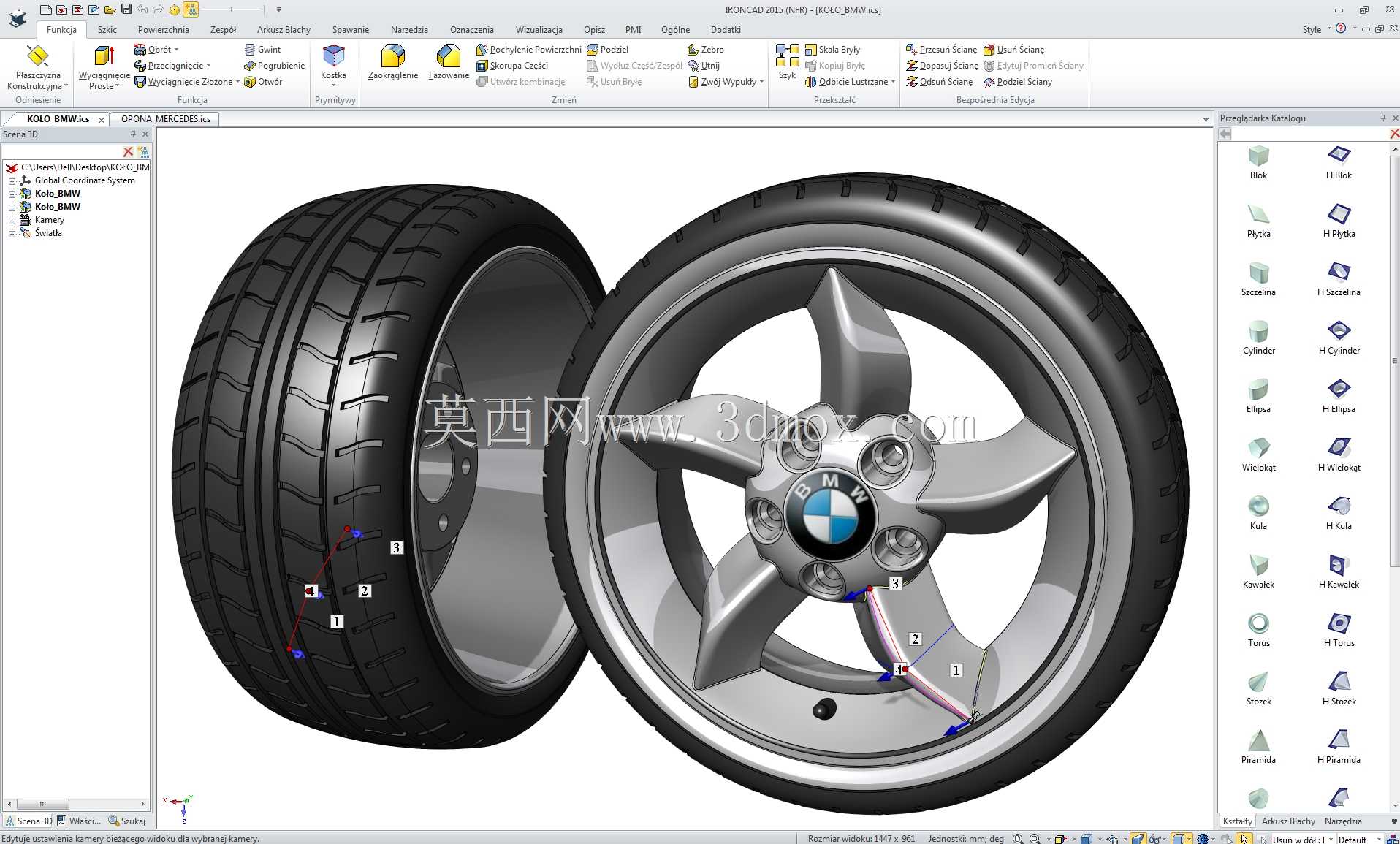Toggle the arrow selection mode in status bar
1400x844 pixels.
click(x=1244, y=839)
